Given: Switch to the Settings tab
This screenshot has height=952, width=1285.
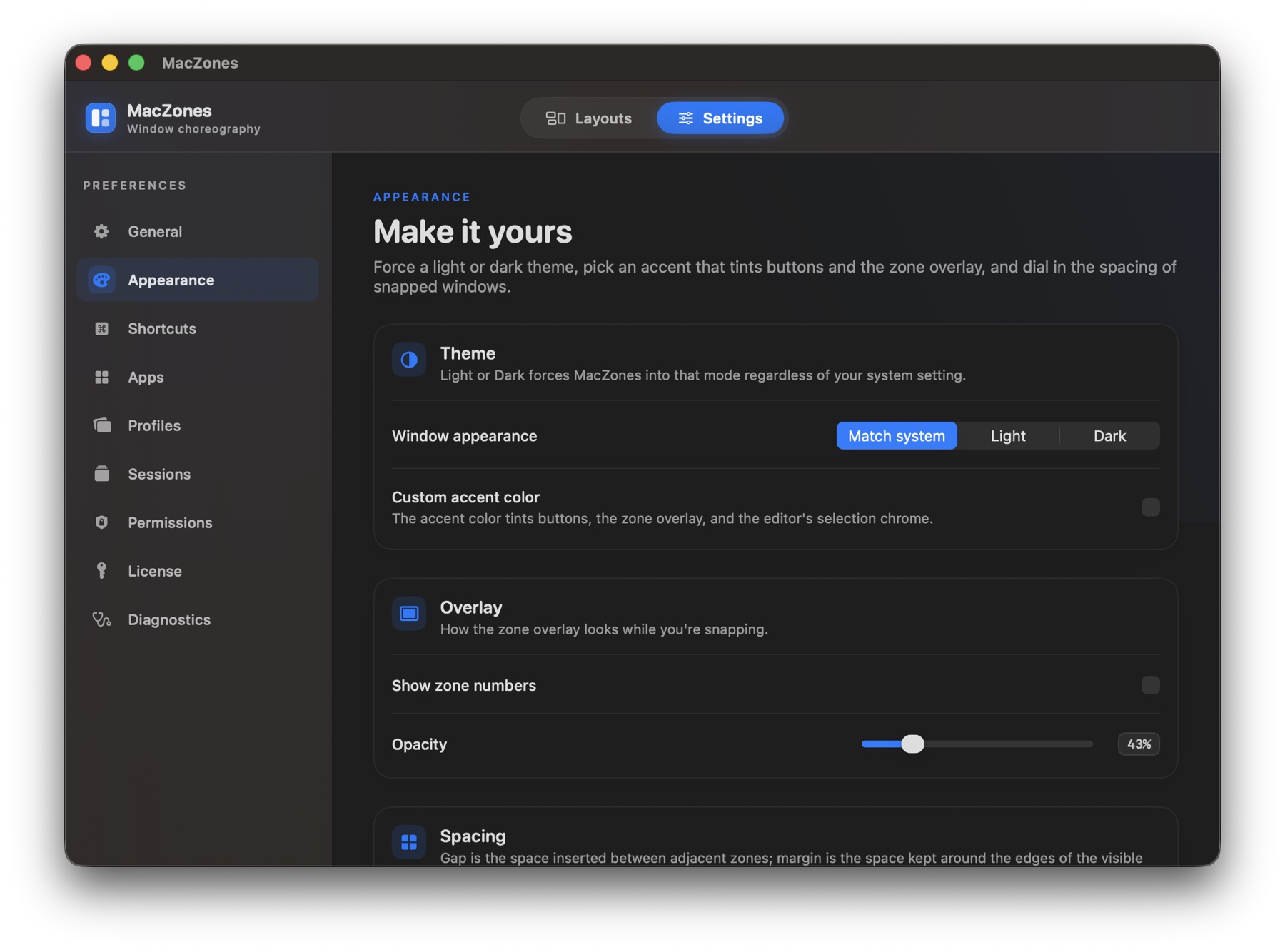Looking at the screenshot, I should click(720, 118).
